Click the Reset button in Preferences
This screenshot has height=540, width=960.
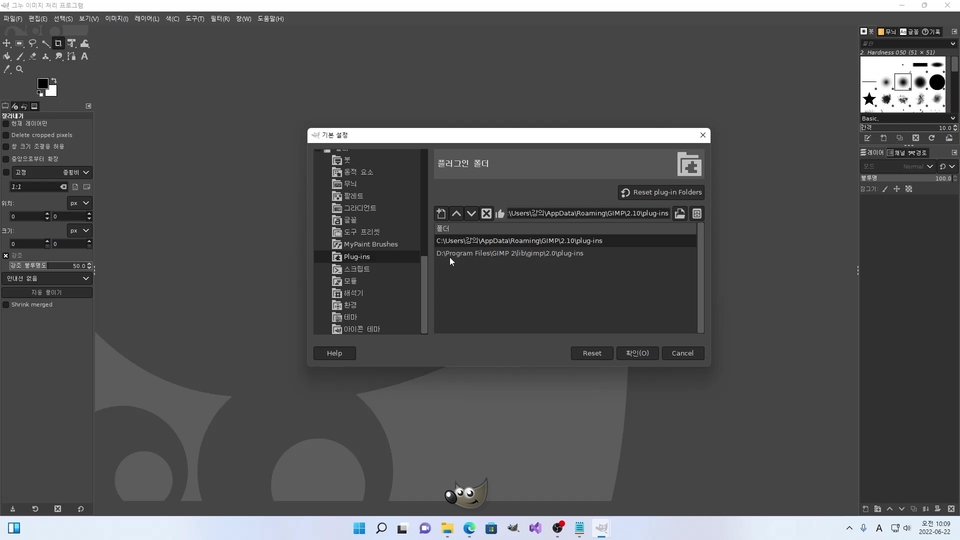pyautogui.click(x=591, y=353)
